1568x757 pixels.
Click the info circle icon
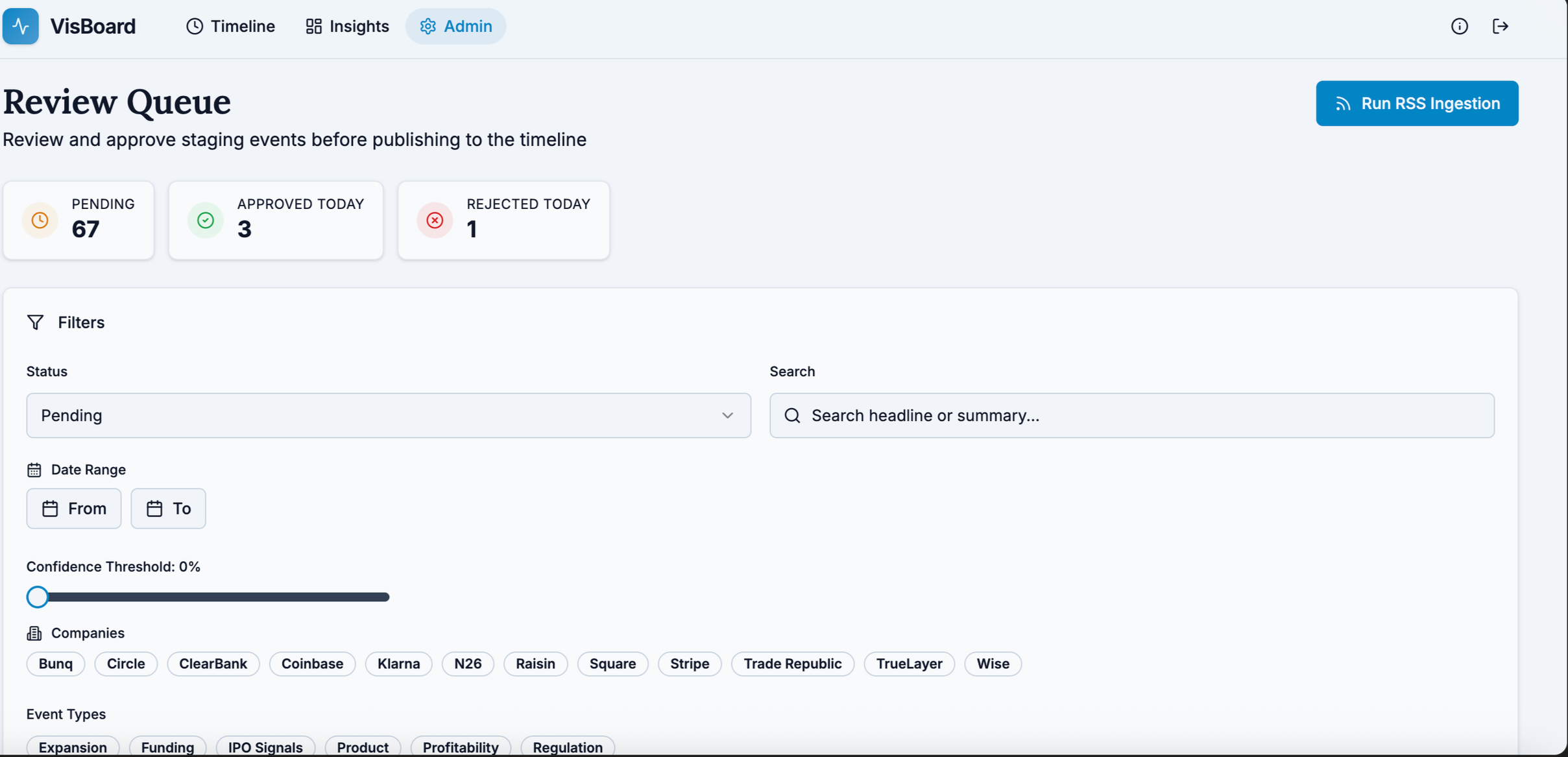[1459, 26]
